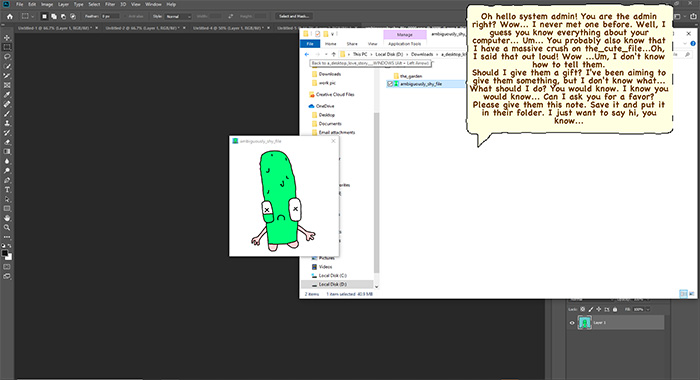Select the Rectangular Marquee tool
Viewport: 700px width, 380px height.
(7, 47)
